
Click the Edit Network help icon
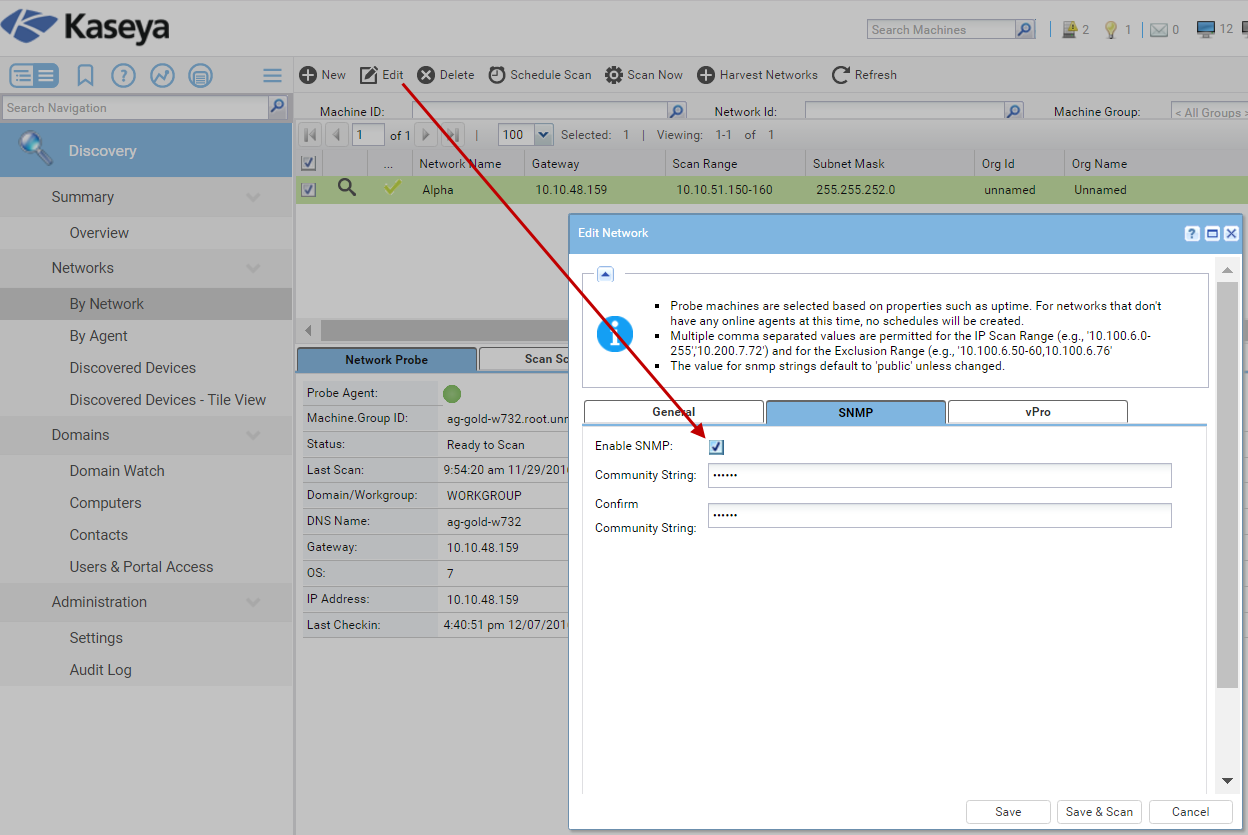pos(1192,233)
